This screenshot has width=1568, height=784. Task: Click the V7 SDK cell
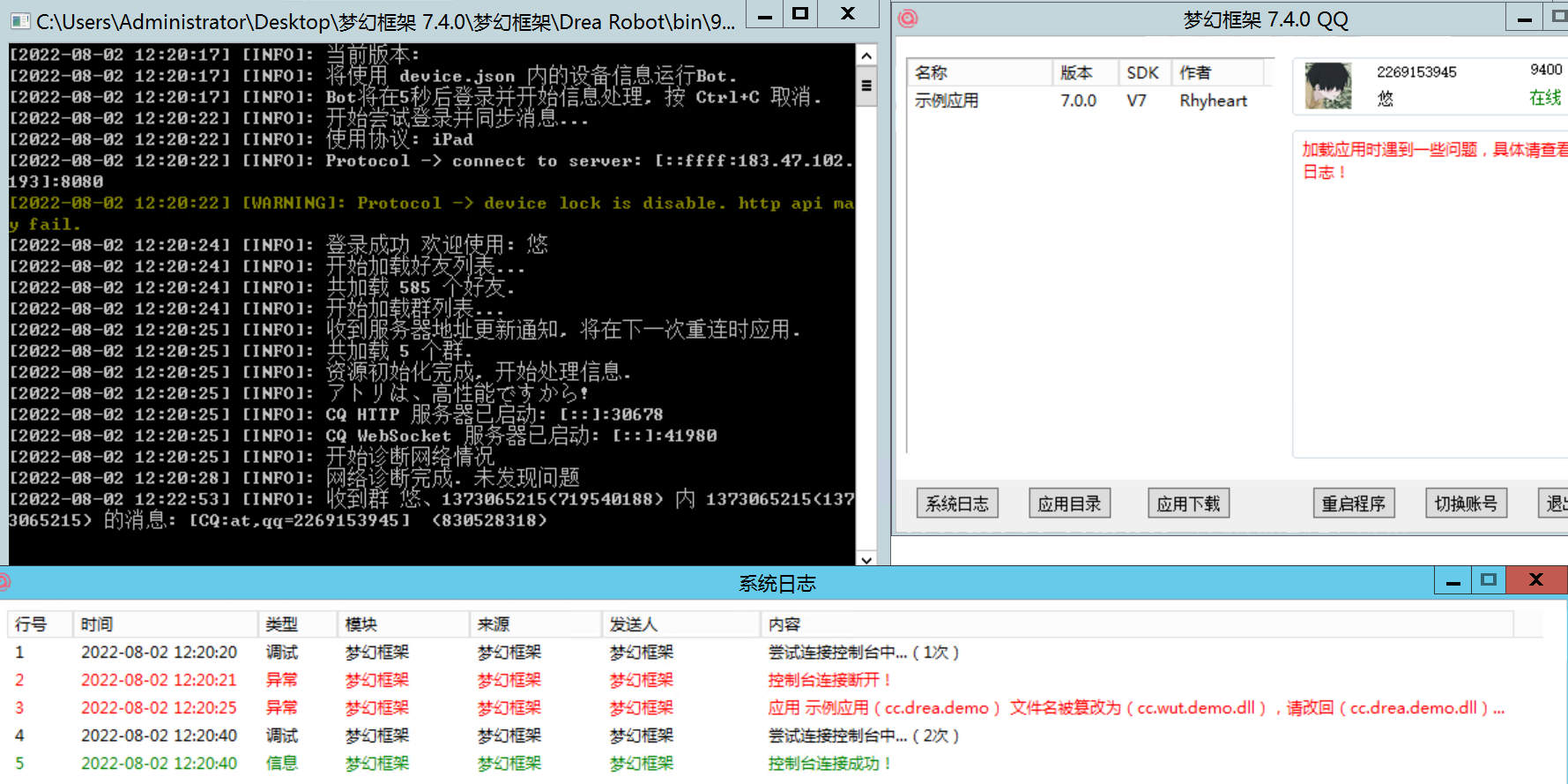[1137, 101]
